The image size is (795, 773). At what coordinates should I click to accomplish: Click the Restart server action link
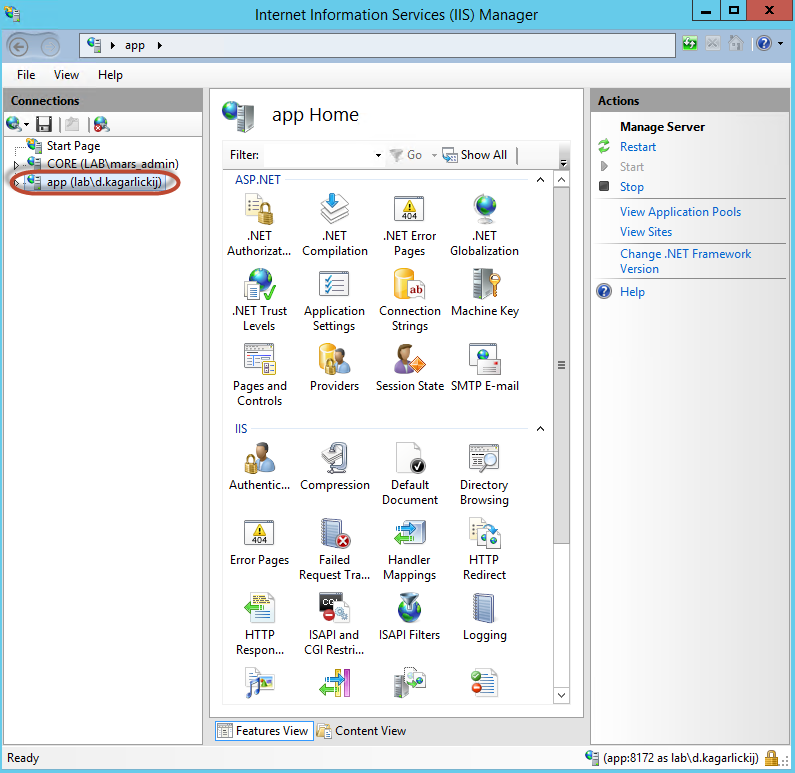pyautogui.click(x=638, y=147)
